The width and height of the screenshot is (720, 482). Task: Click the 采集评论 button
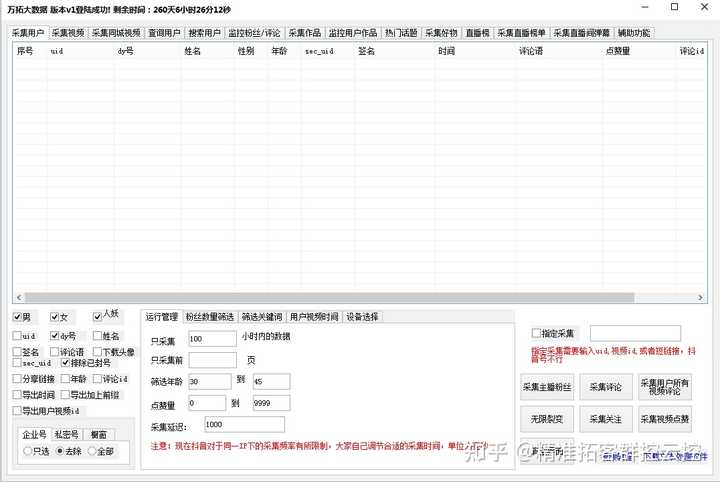606,387
